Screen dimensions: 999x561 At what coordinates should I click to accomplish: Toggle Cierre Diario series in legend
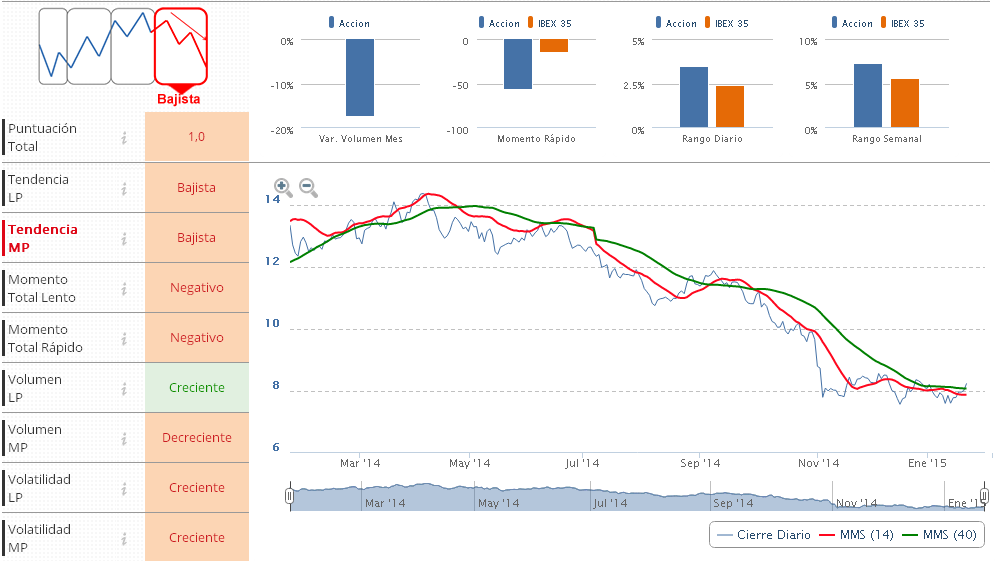763,535
